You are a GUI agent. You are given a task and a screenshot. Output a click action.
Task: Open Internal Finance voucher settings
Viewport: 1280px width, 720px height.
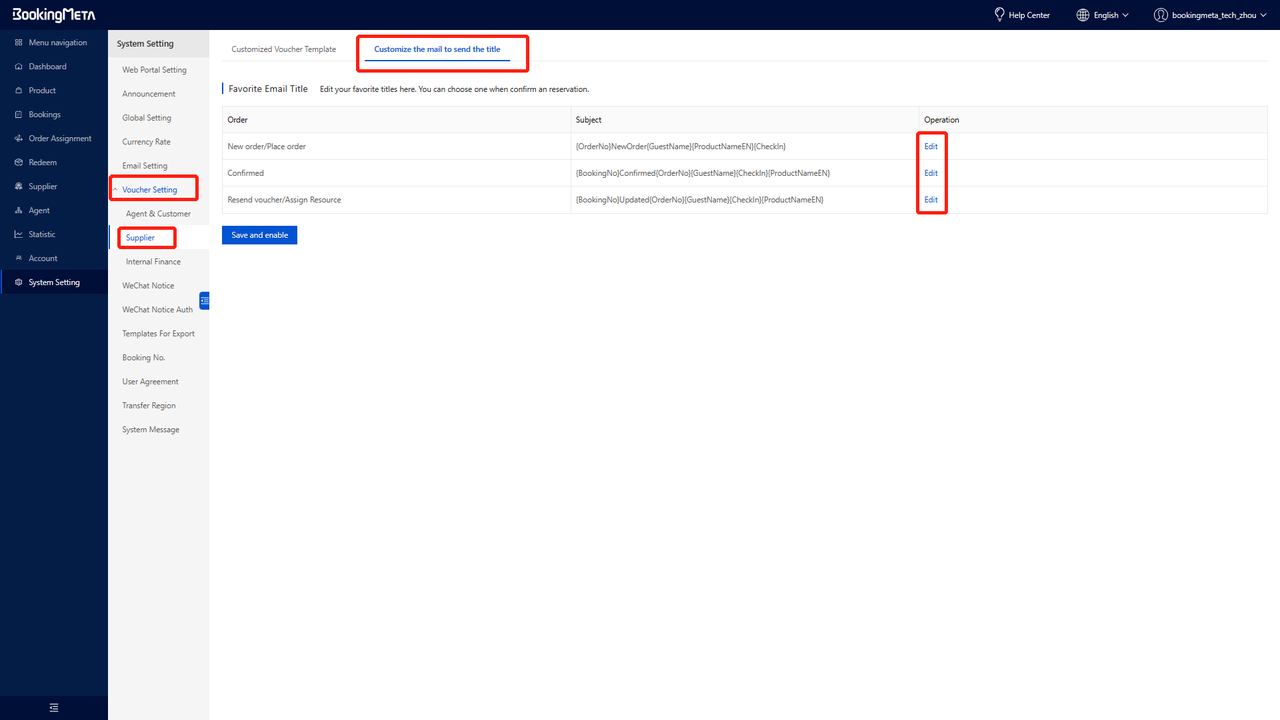pyautogui.click(x=153, y=262)
